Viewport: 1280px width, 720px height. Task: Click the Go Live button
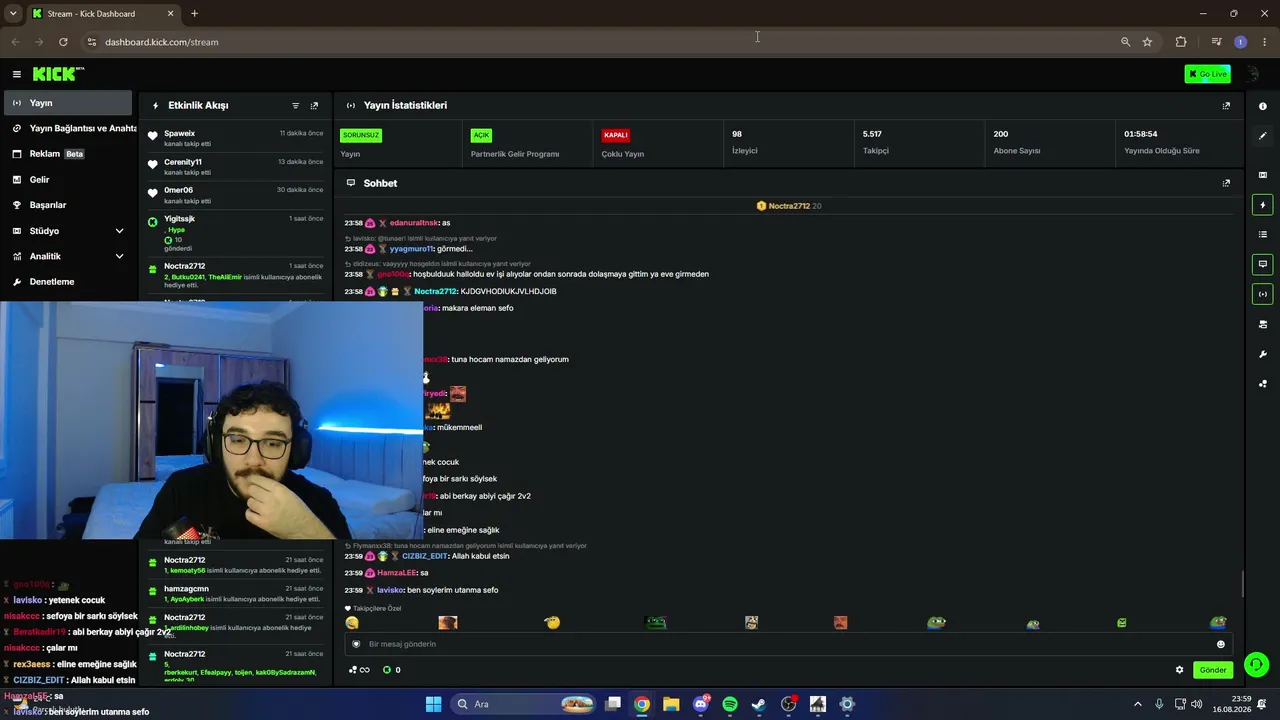point(1207,74)
